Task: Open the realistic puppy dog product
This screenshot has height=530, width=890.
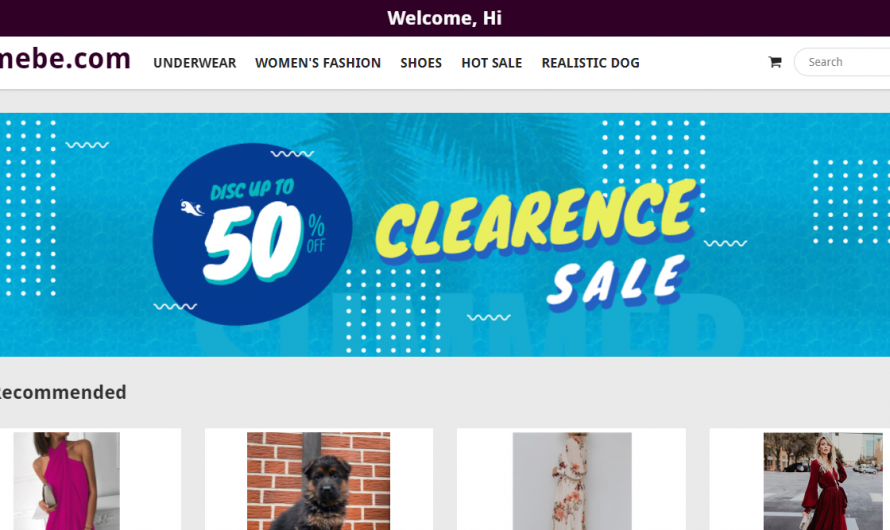Action: coord(318,481)
